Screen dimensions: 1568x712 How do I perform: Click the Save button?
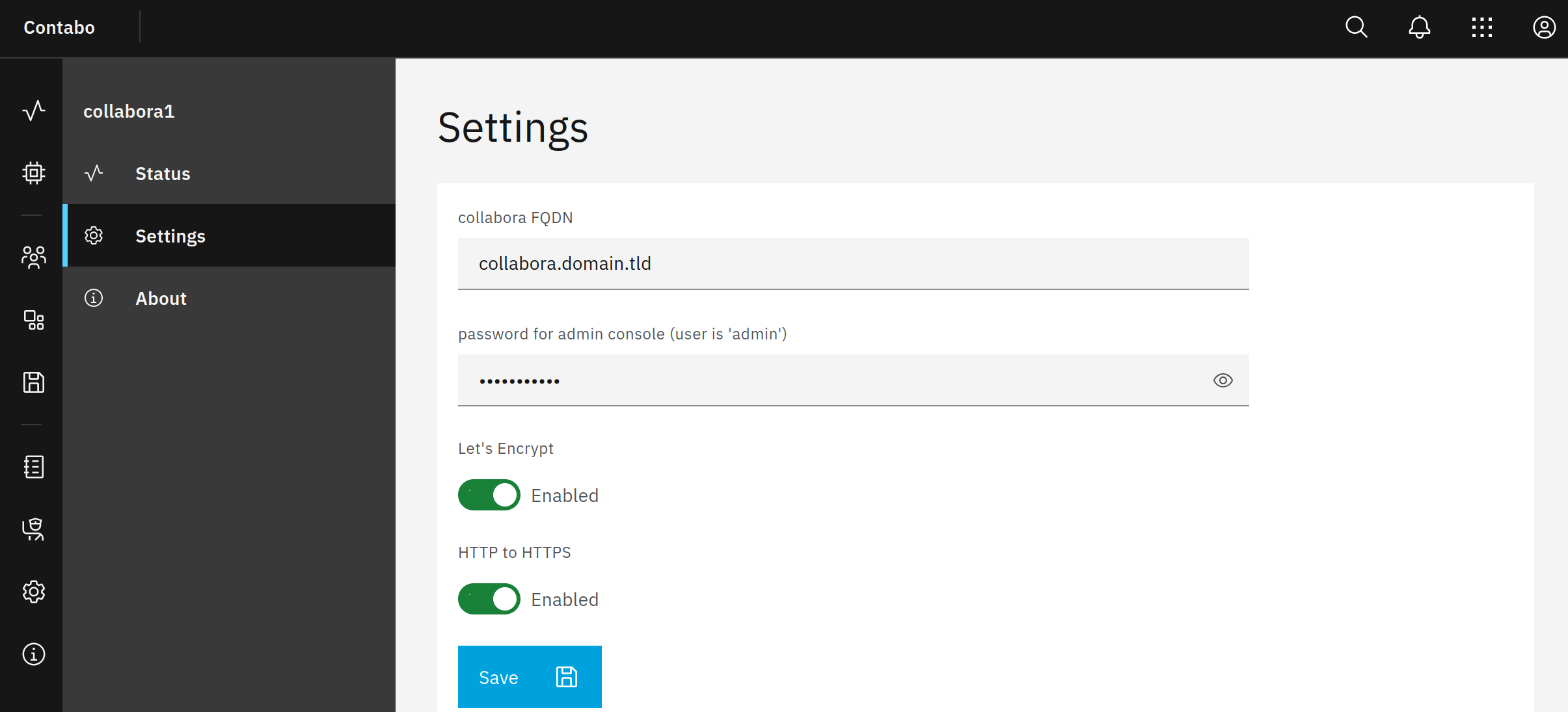click(530, 677)
